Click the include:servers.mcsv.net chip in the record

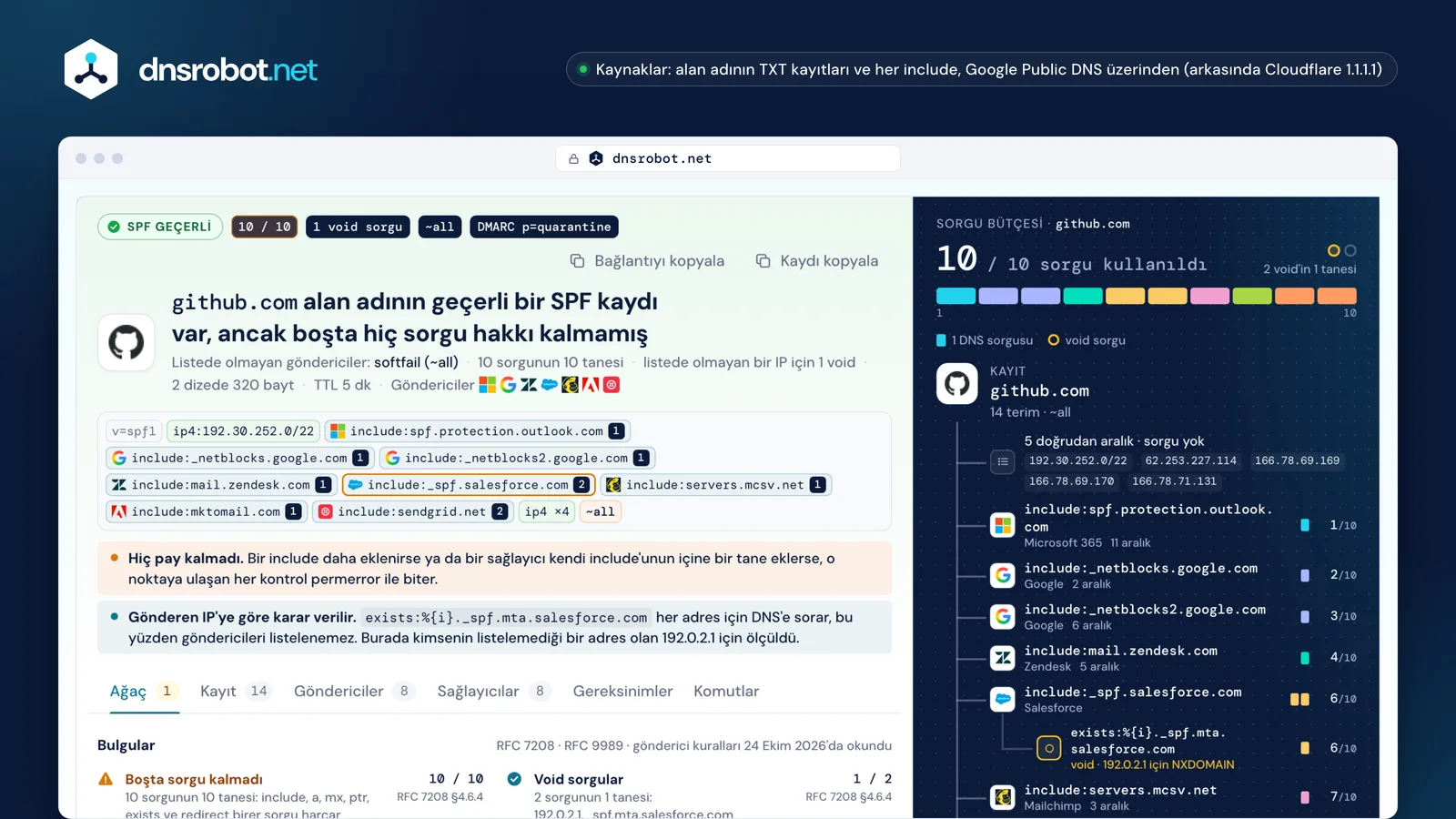(716, 485)
